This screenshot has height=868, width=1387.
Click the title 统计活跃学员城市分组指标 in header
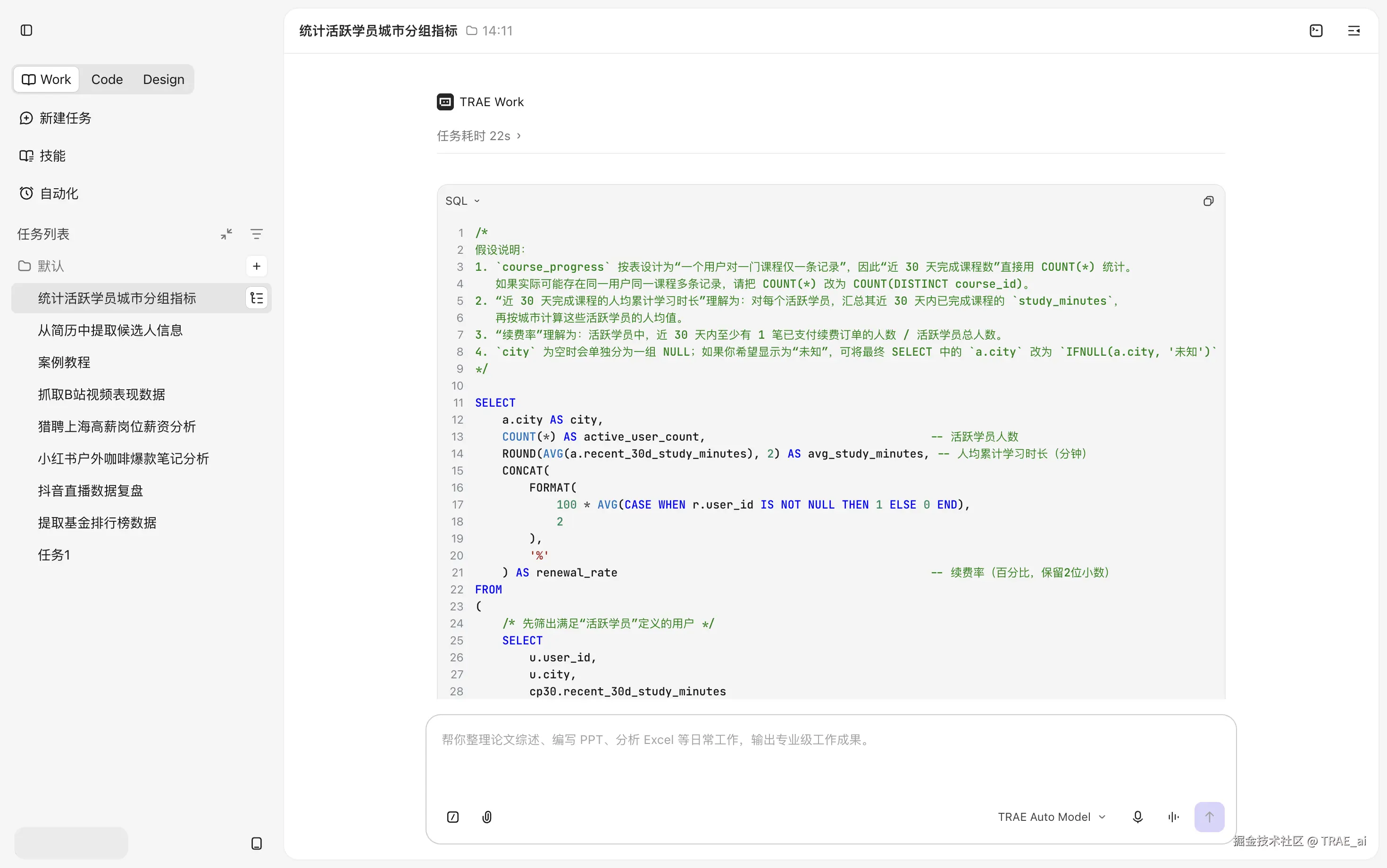coord(378,30)
